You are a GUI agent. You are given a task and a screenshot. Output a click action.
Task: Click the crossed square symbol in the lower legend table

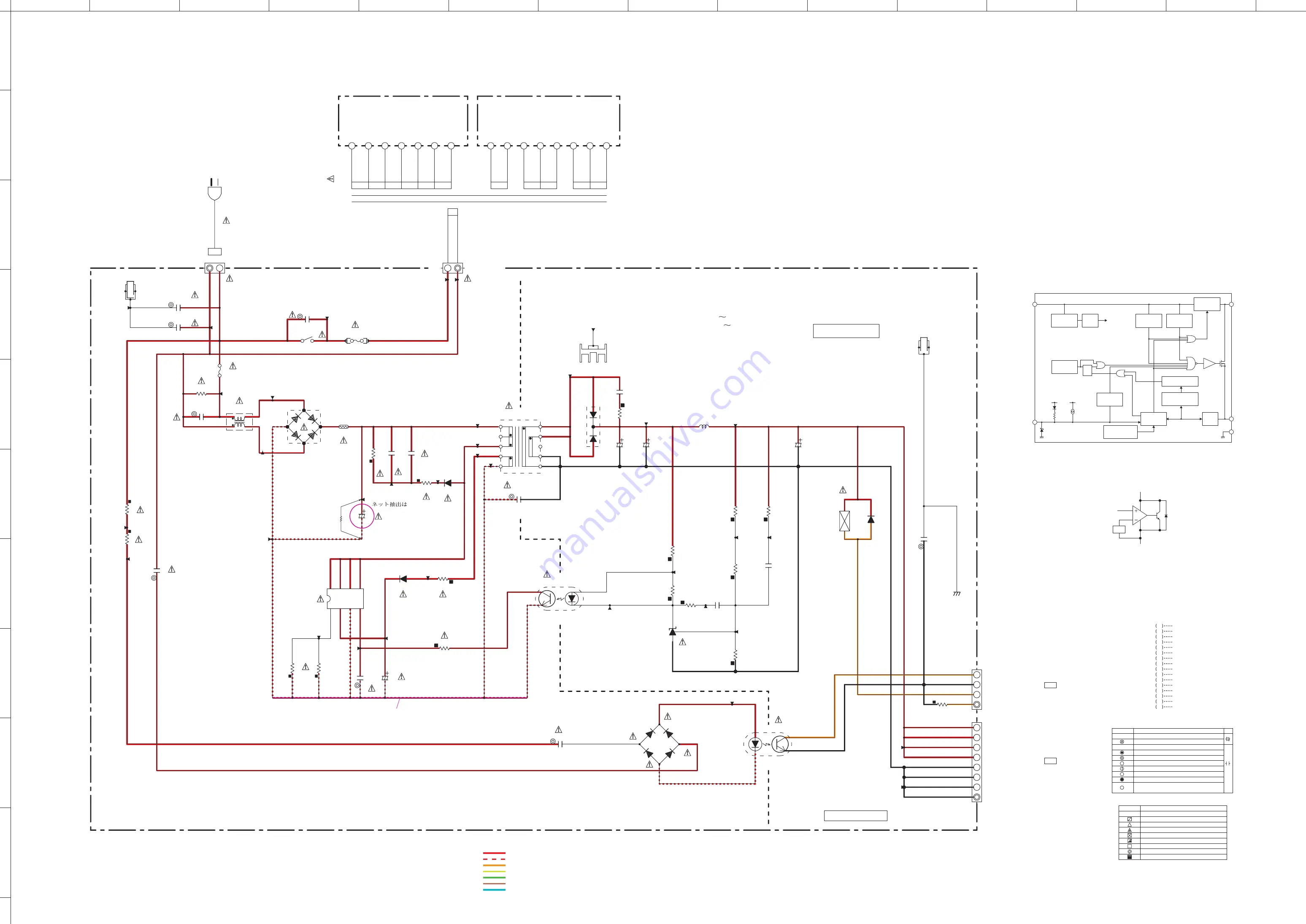[x=1129, y=835]
